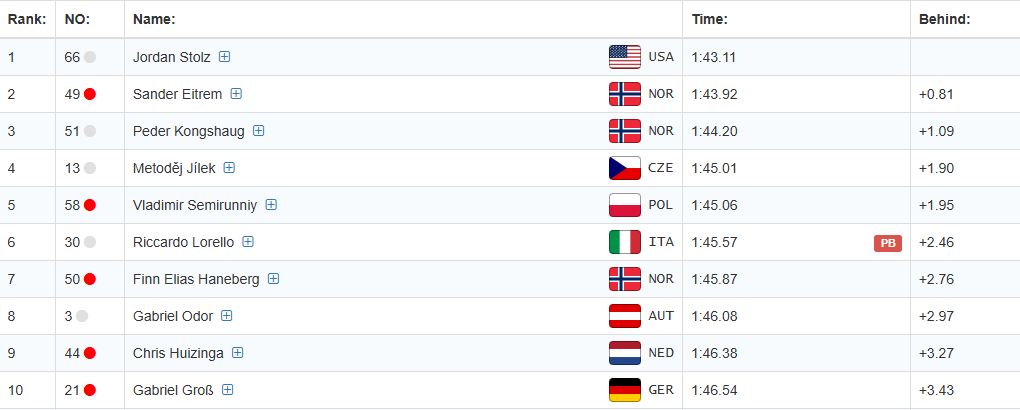Click the Time column header
The height and width of the screenshot is (410, 1020).
click(709, 19)
